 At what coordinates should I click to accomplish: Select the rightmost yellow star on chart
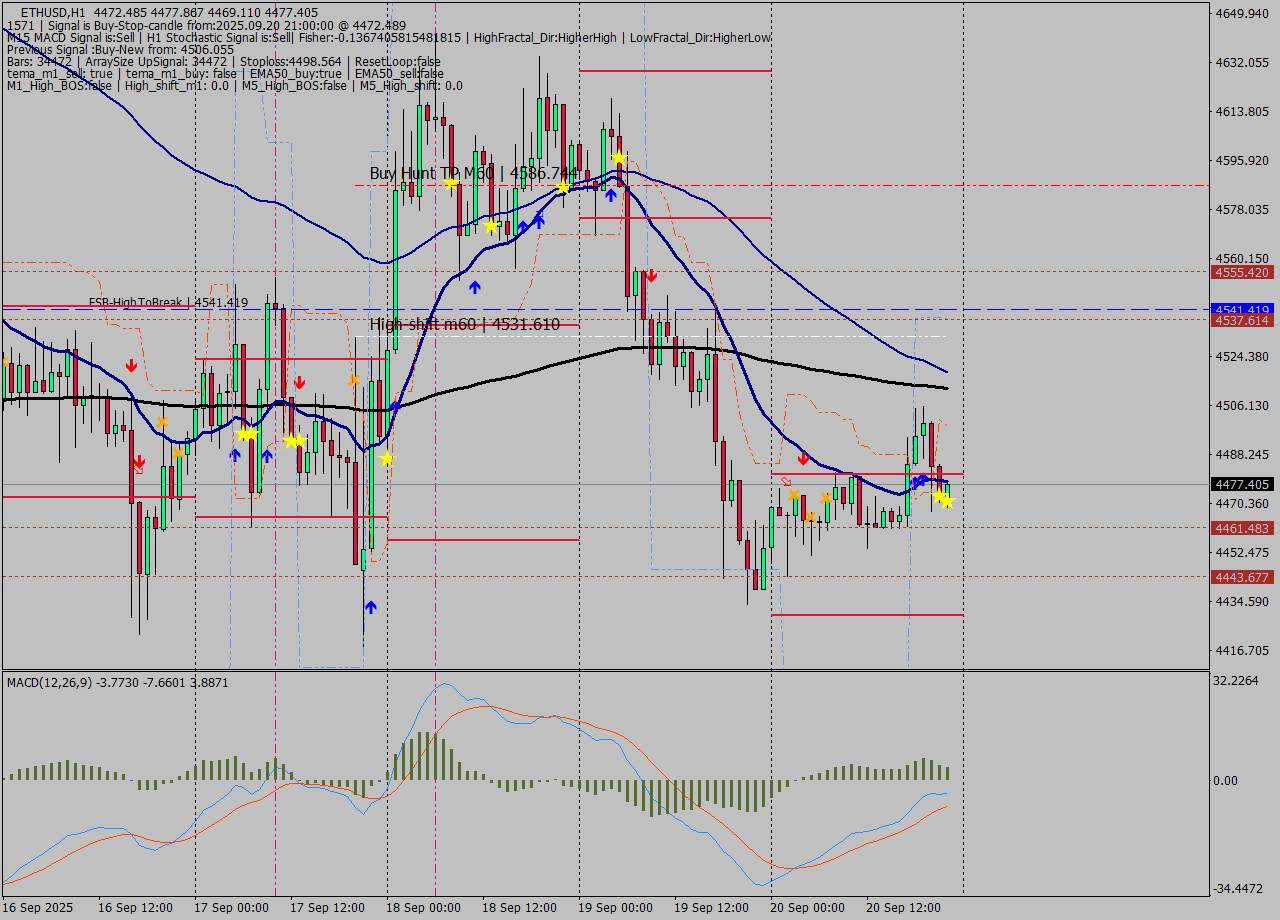point(946,500)
